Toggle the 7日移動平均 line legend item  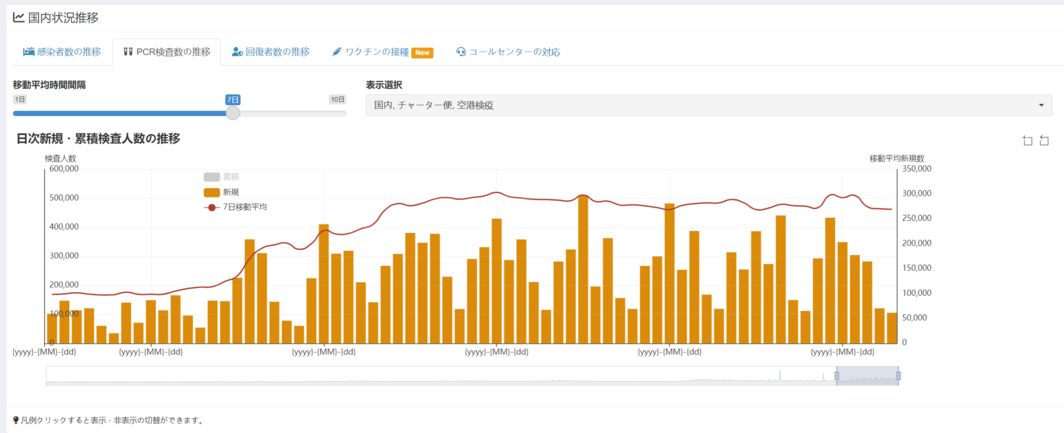point(234,207)
